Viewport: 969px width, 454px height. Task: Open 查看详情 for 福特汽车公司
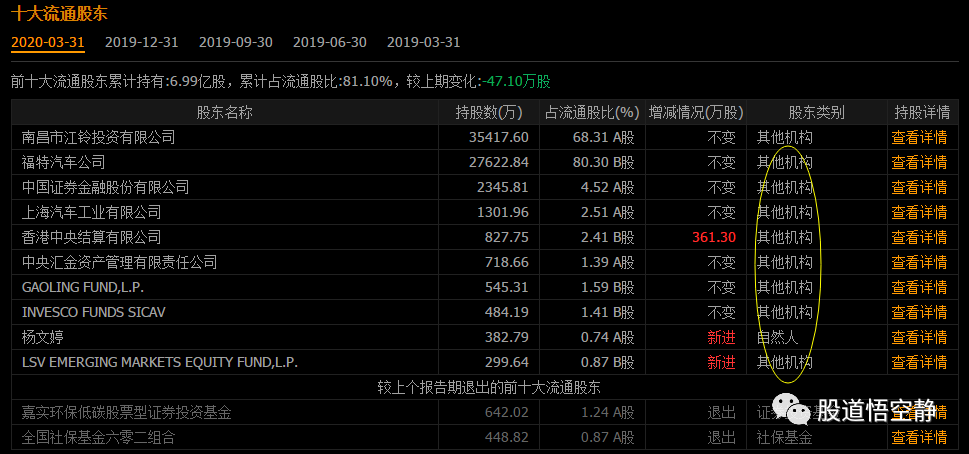919,162
